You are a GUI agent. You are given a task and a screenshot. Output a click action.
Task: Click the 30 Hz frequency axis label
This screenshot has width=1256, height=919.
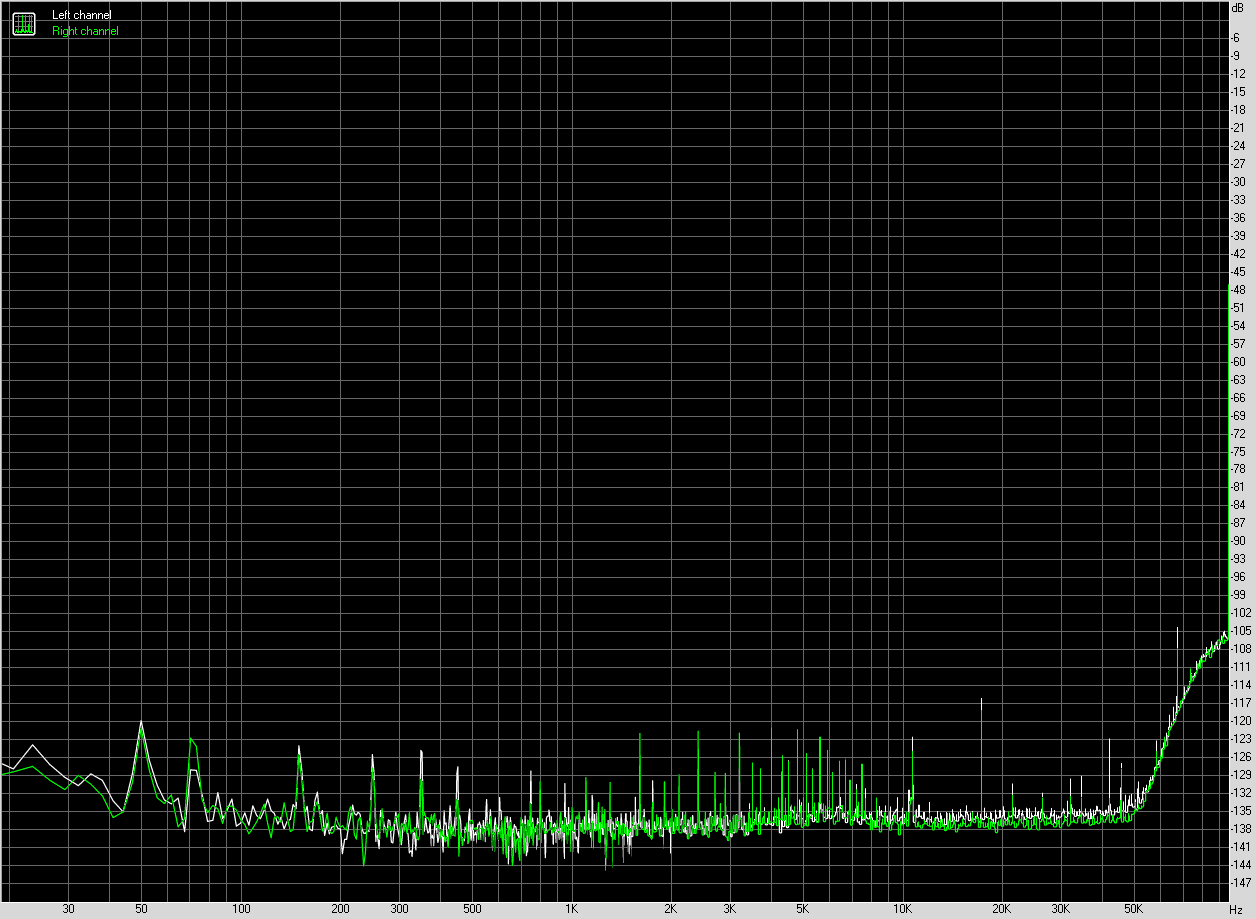coord(68,910)
